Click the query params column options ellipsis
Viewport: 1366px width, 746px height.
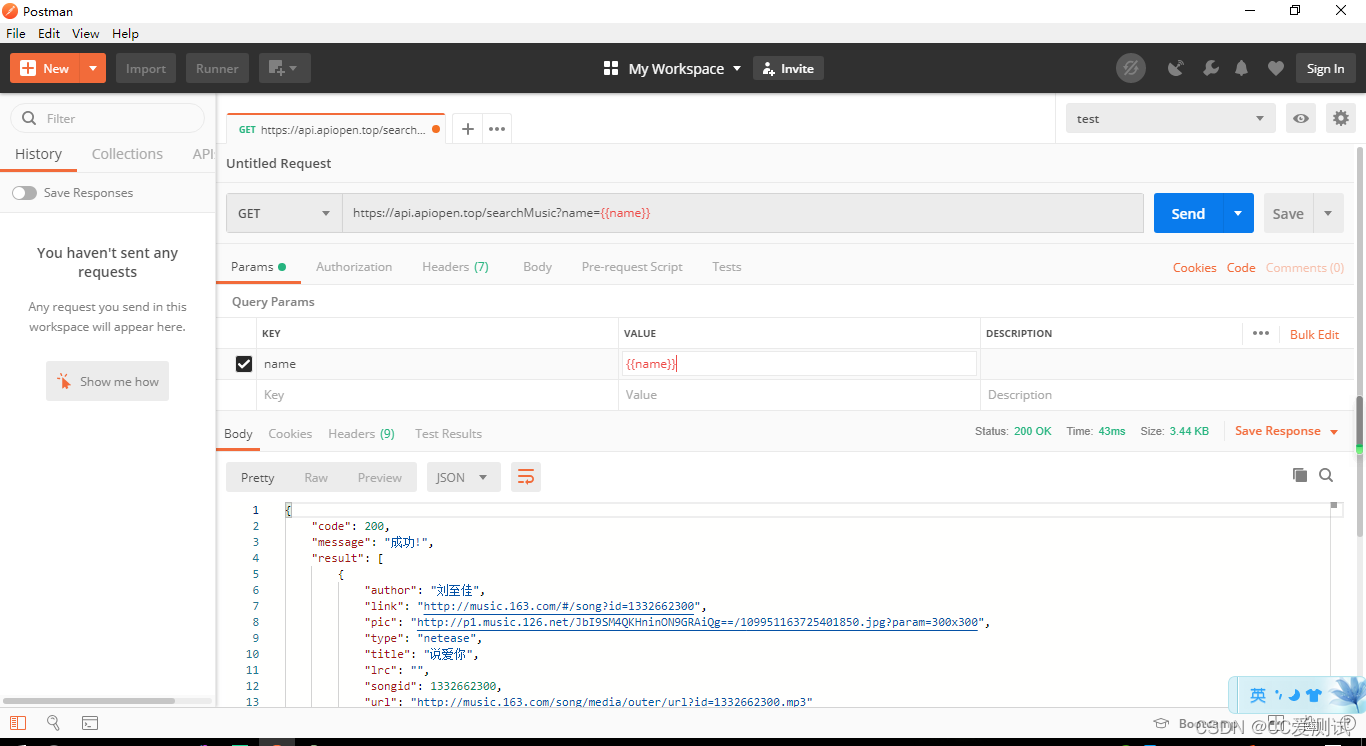point(1260,333)
